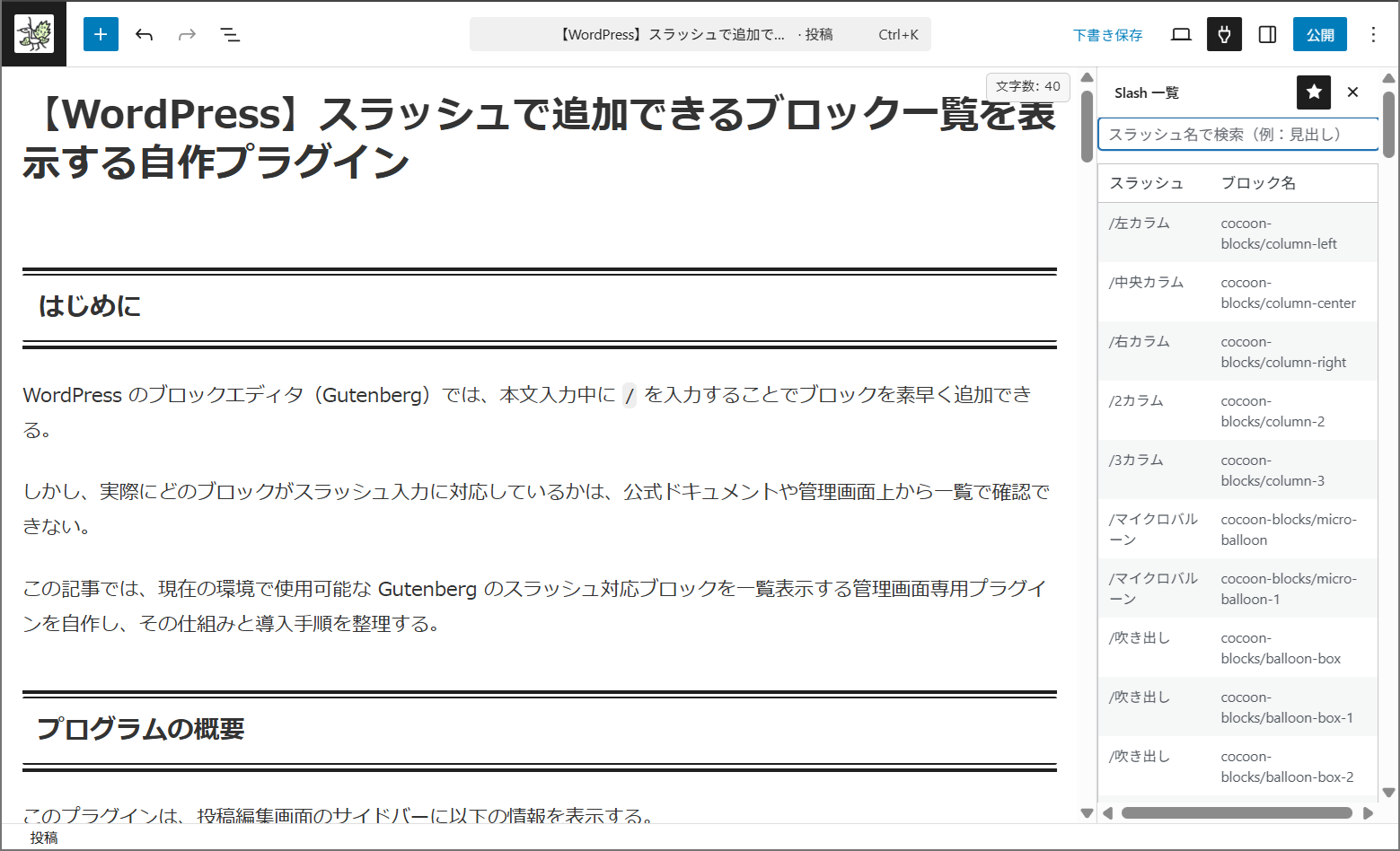This screenshot has height=851, width=1400.
Task: Click the 下書き保存 save draft link
Action: 1107,35
